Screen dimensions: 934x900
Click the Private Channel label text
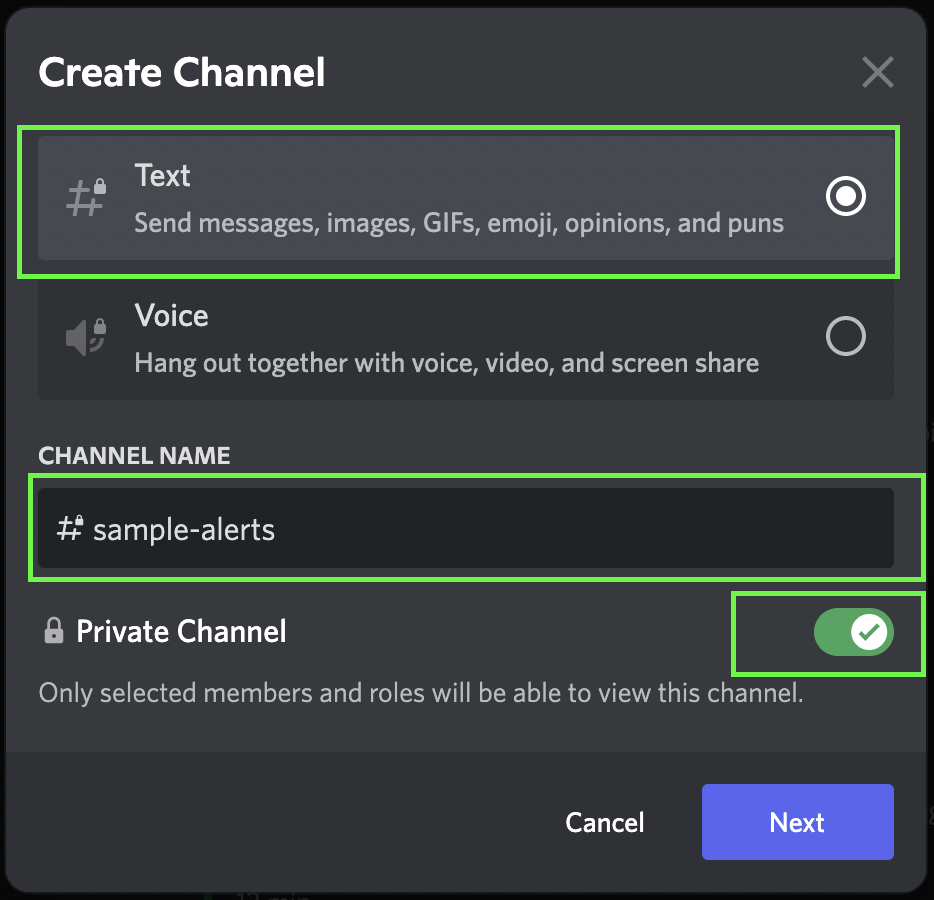click(181, 631)
